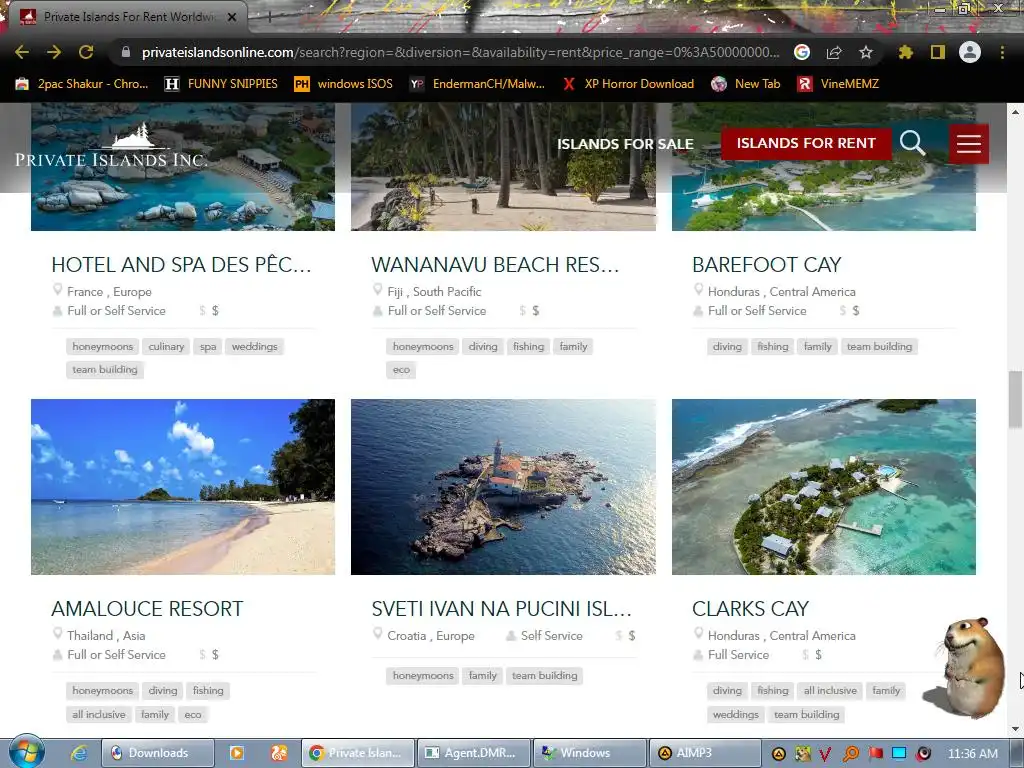Open the Chrome profile avatar
The height and width of the screenshot is (768, 1024).
970,52
